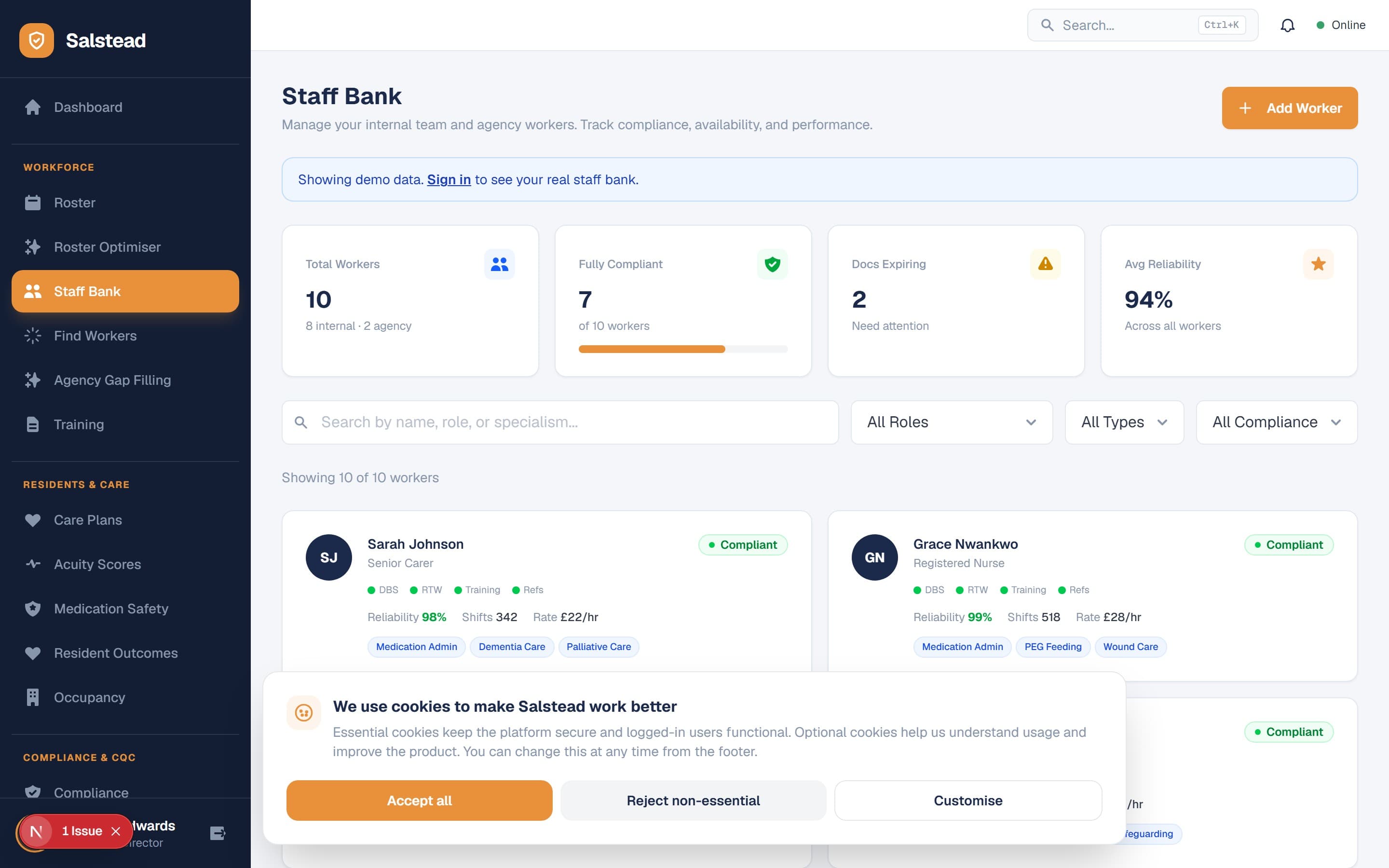
Task: Open the Occupancy page
Action: 125,697
